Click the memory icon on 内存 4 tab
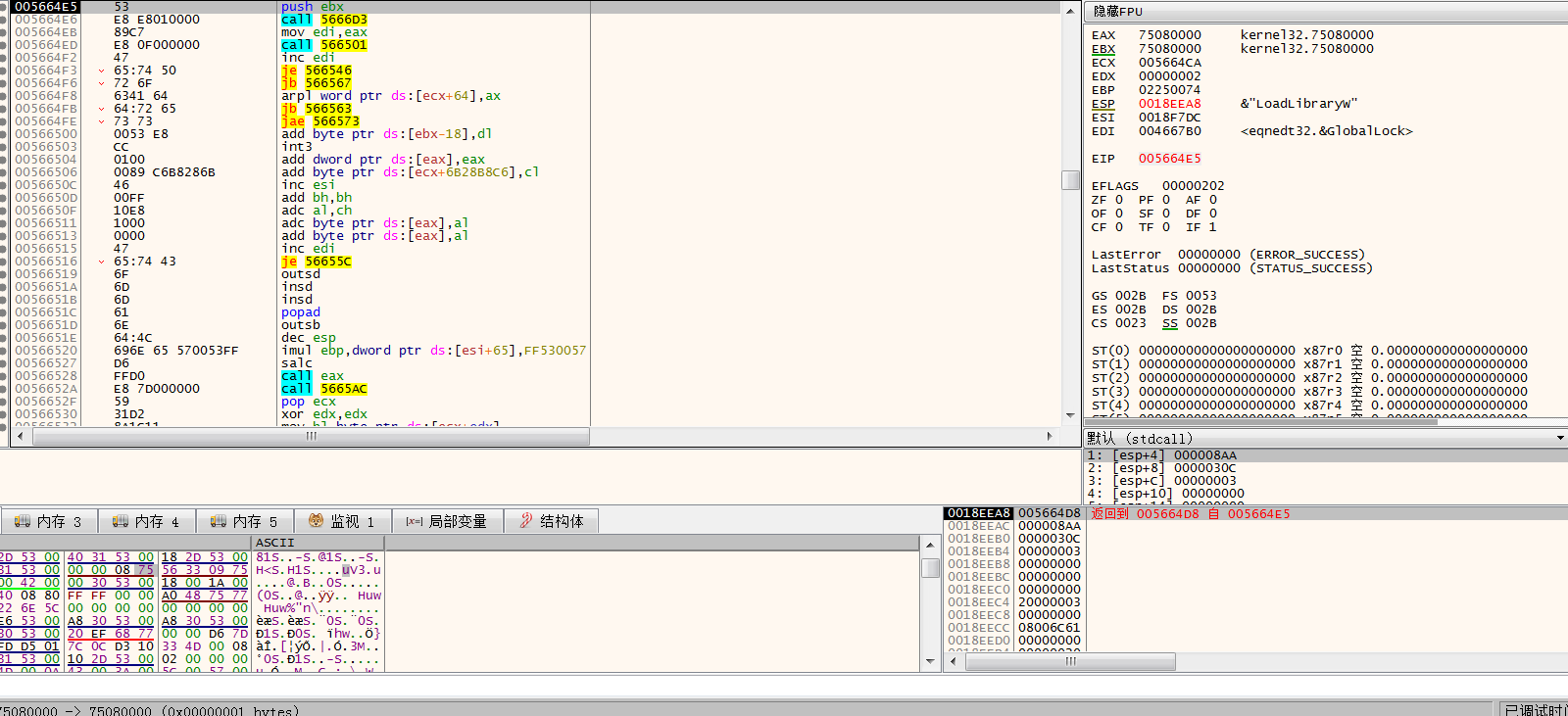This screenshot has height=716, width=1568. coord(120,521)
